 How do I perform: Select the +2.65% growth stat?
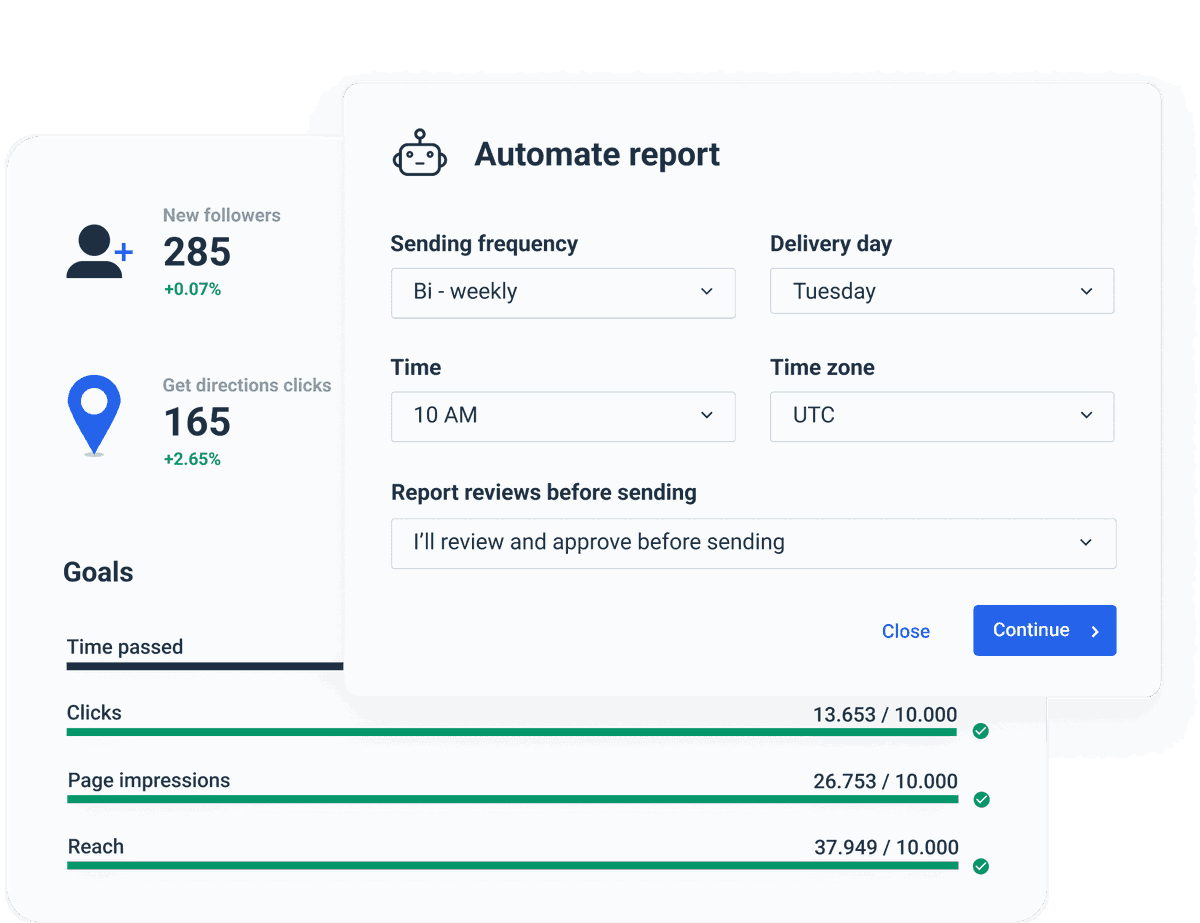[x=193, y=459]
